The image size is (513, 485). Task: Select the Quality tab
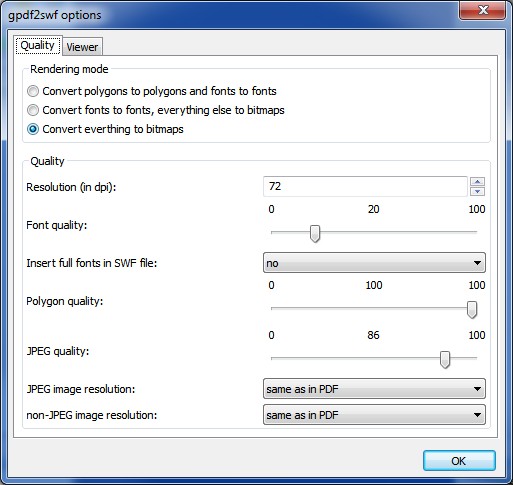pyautogui.click(x=38, y=45)
